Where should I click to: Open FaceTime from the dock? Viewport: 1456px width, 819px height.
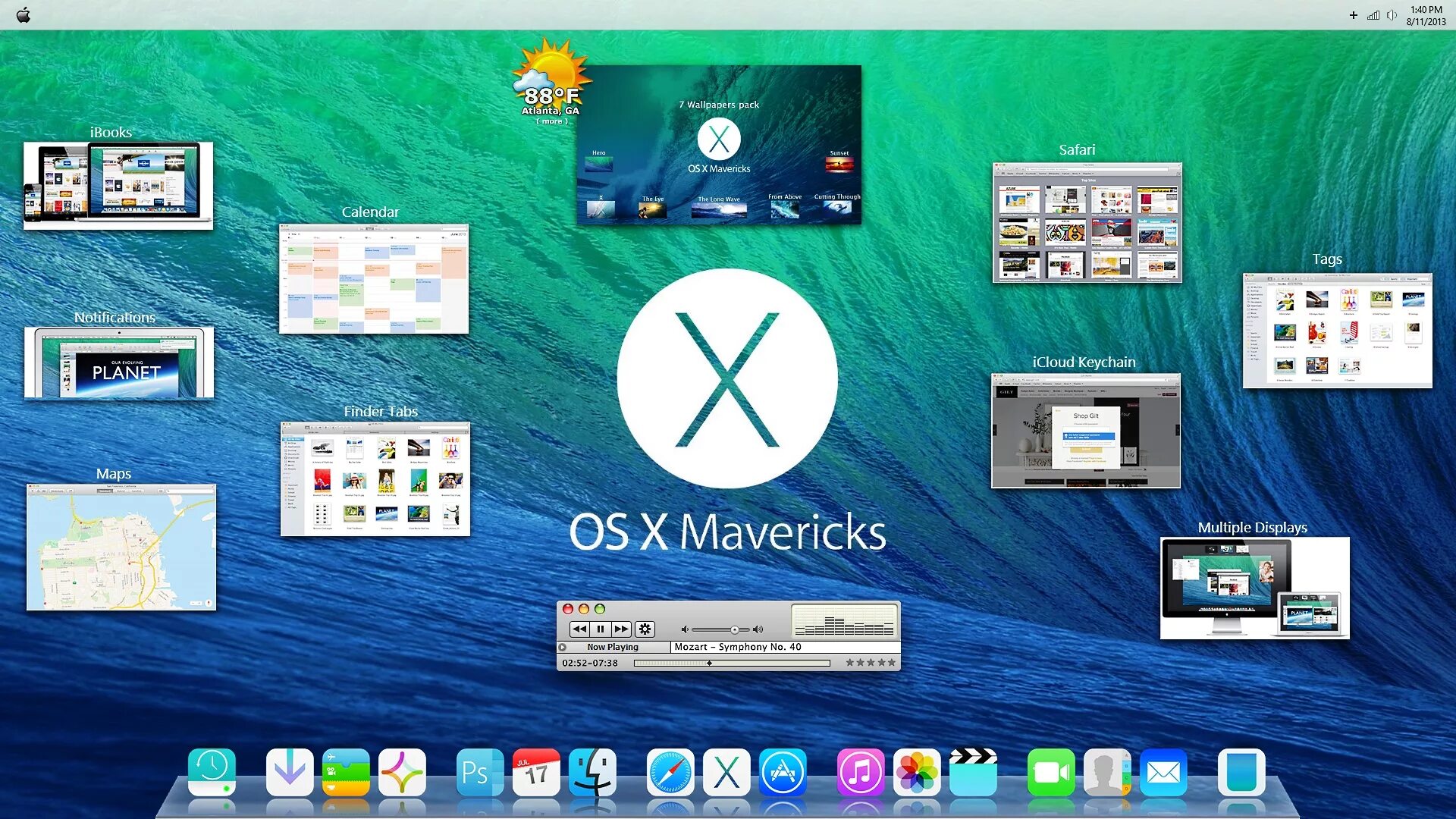(1050, 773)
